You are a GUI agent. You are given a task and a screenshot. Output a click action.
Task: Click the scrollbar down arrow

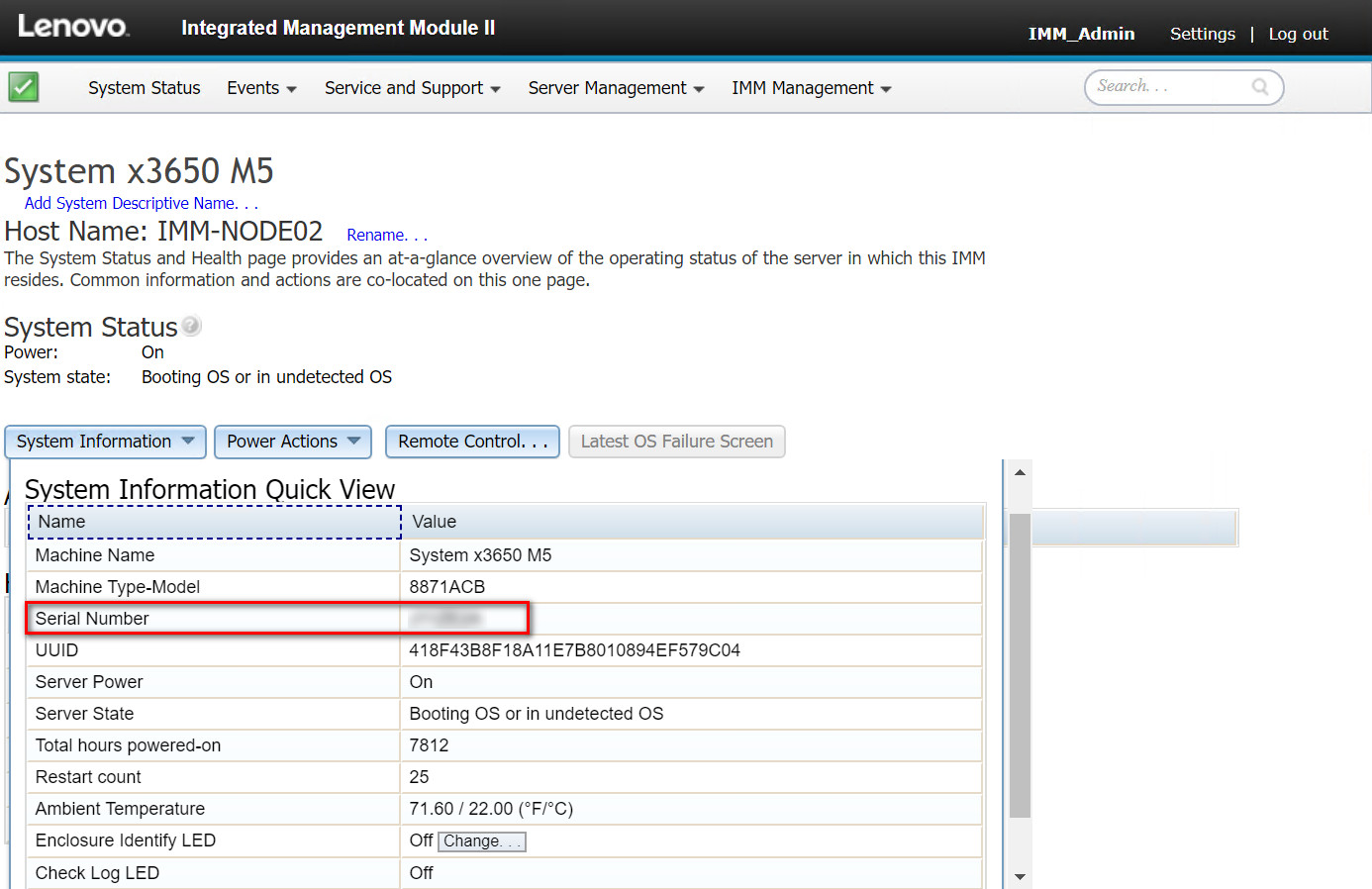pyautogui.click(x=1020, y=877)
